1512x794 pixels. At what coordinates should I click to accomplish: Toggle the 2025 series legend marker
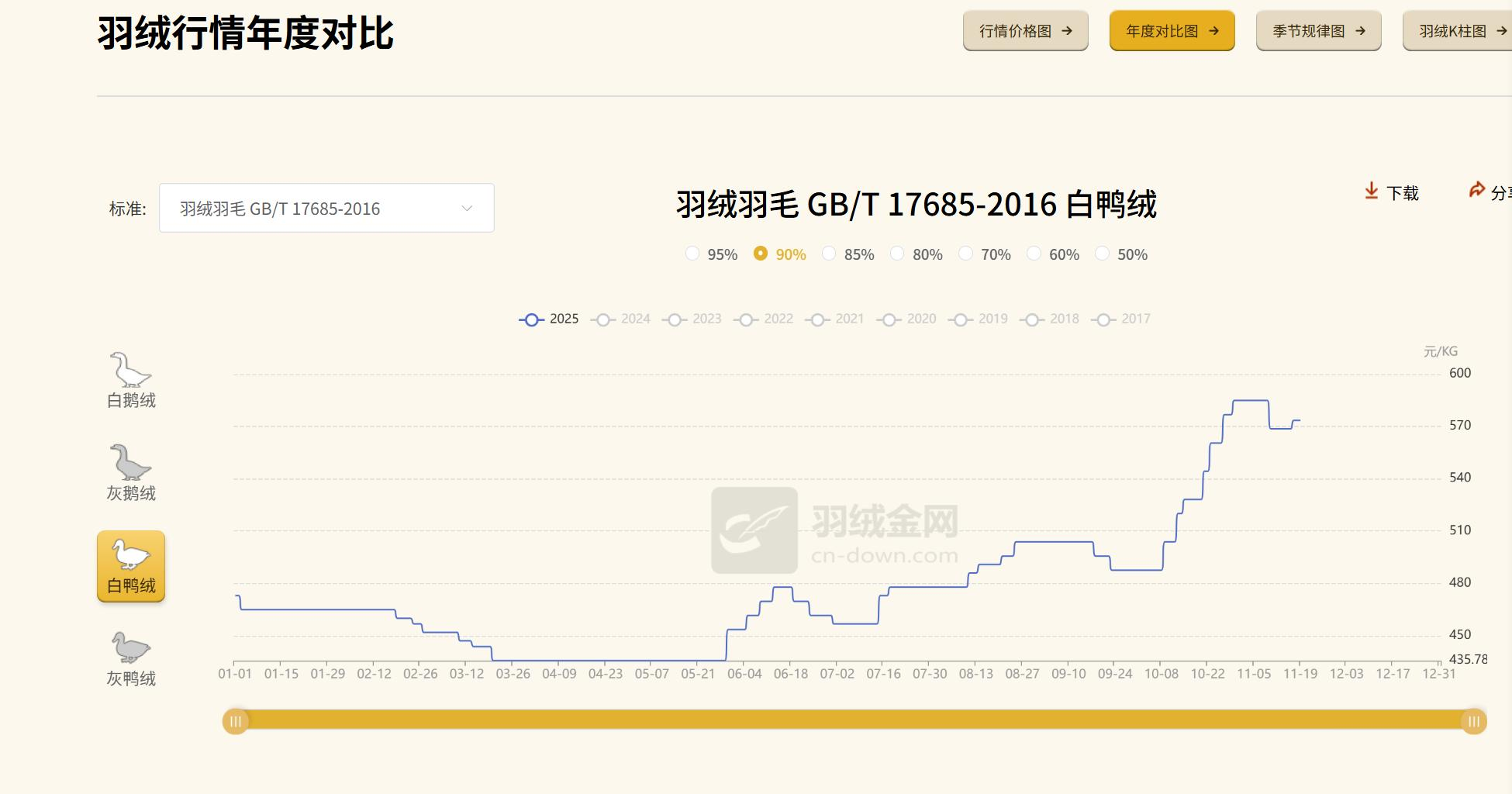pyautogui.click(x=531, y=319)
